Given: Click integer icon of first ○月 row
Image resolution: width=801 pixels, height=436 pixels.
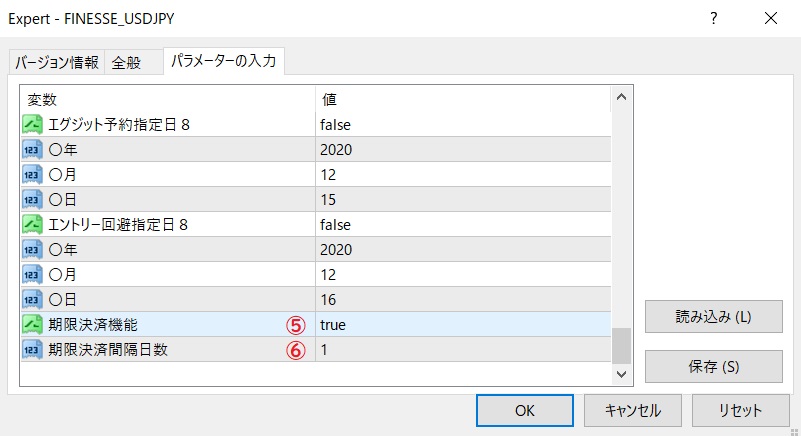Looking at the screenshot, I should [x=32, y=175].
